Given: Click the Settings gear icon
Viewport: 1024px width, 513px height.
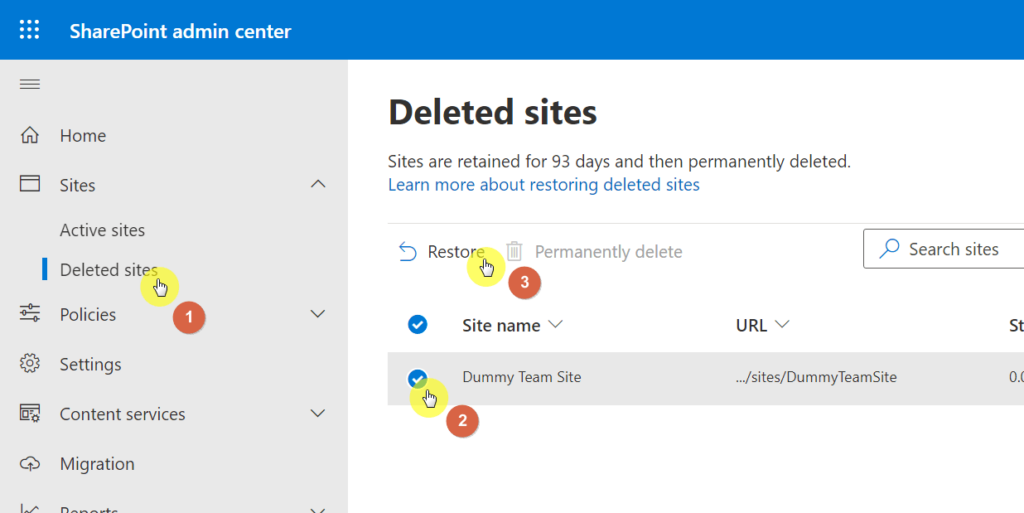Looking at the screenshot, I should point(29,363).
